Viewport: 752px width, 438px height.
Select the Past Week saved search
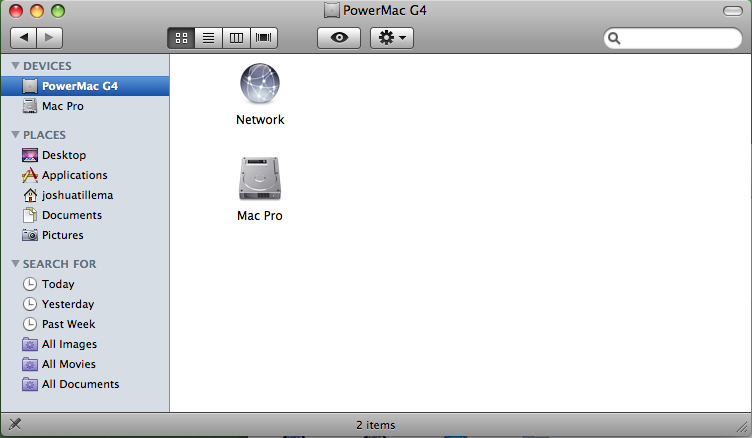[85, 324]
